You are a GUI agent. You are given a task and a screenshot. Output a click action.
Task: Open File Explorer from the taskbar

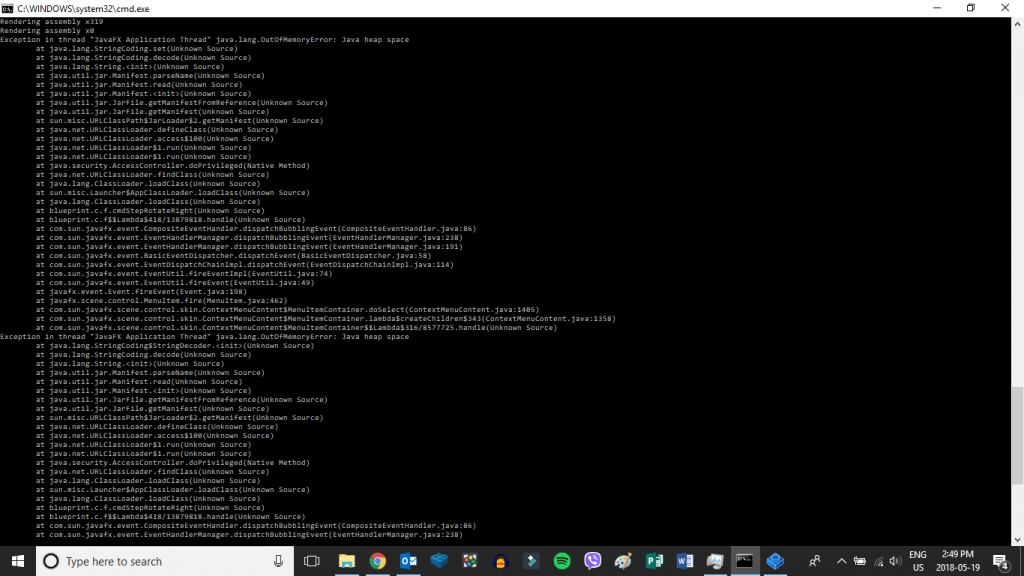pyautogui.click(x=347, y=561)
